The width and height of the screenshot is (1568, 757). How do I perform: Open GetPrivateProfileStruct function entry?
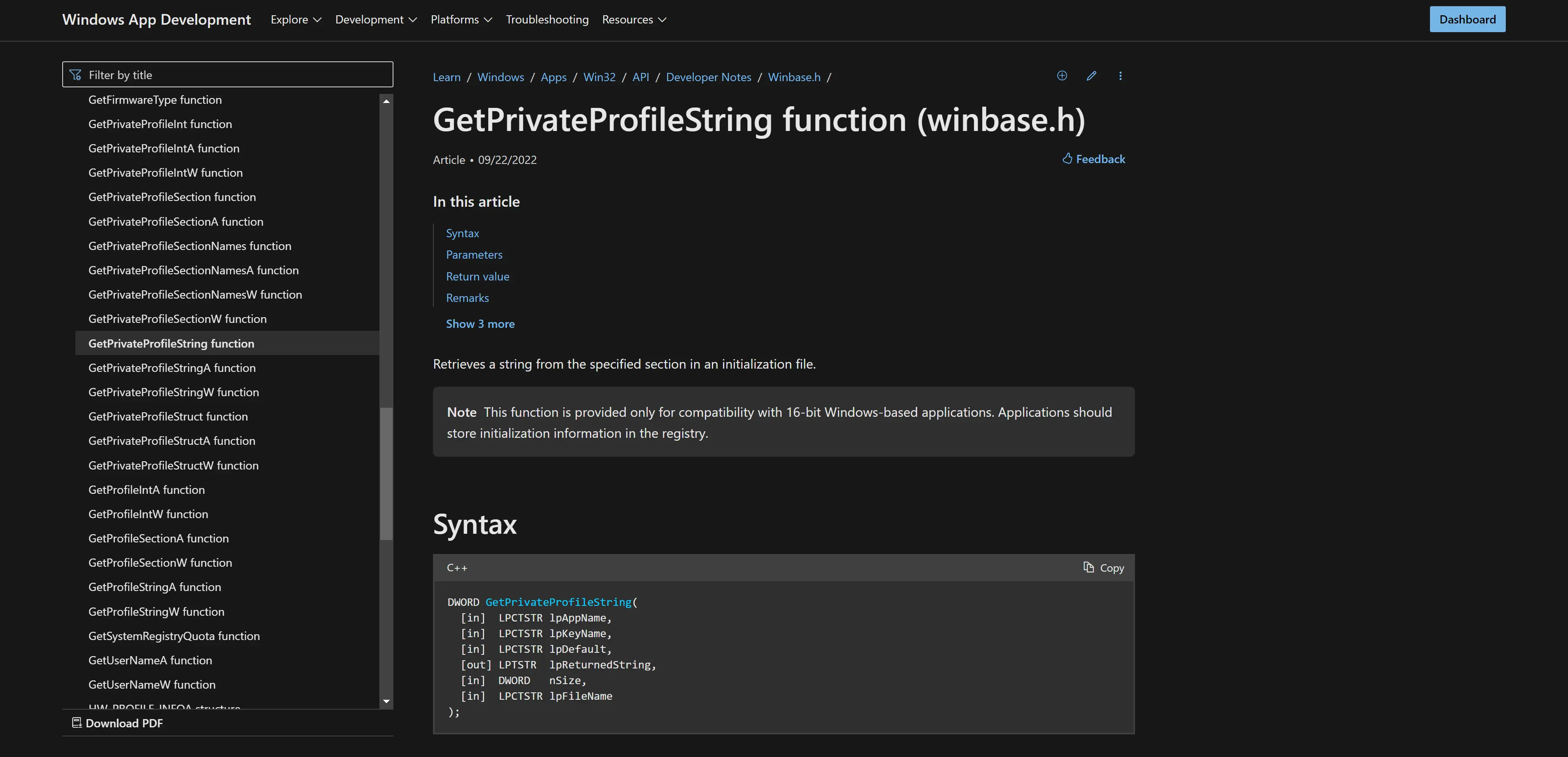168,416
